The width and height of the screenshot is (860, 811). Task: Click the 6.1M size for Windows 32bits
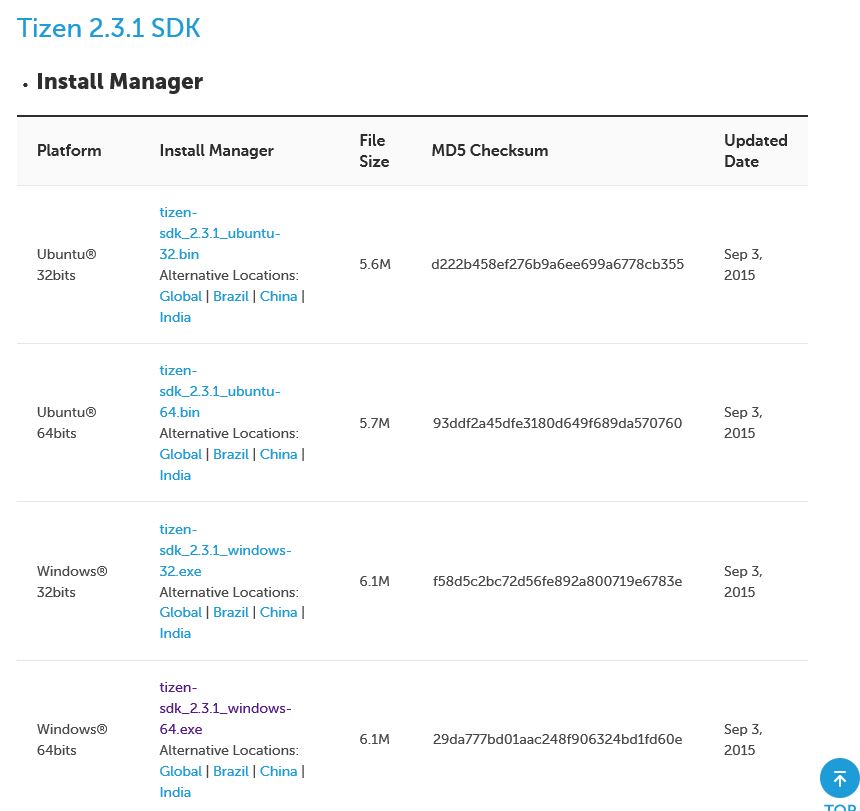click(x=375, y=581)
